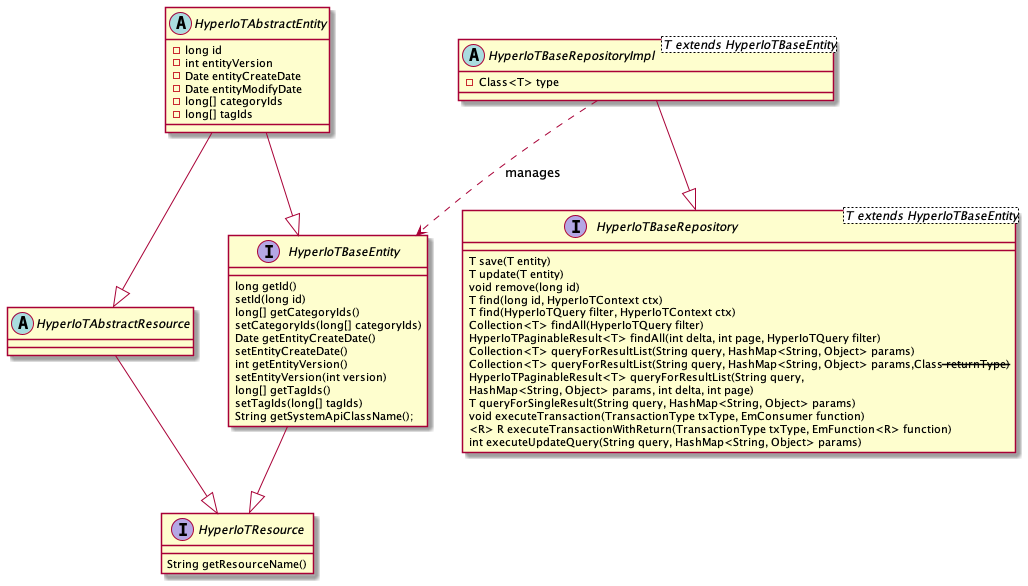The image size is (1028, 586).
Task: Select the 'manages' dependency label
Action: pos(532,173)
